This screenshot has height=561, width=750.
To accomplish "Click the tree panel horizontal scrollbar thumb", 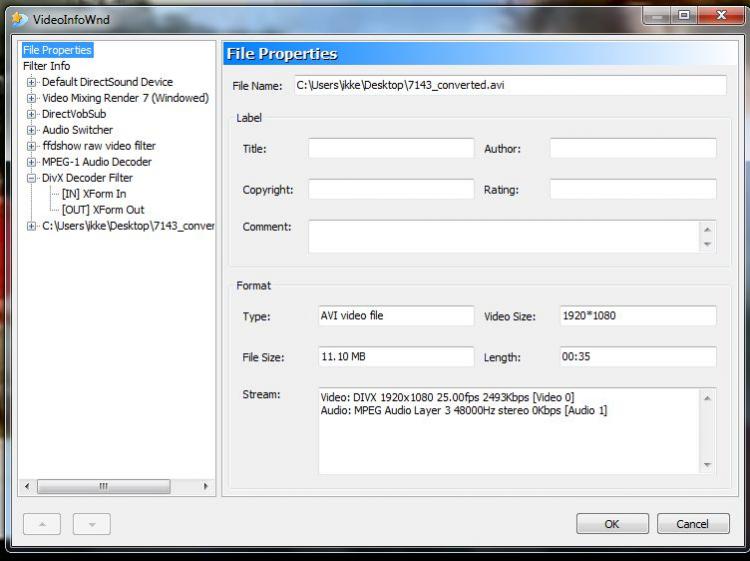I will click(103, 487).
